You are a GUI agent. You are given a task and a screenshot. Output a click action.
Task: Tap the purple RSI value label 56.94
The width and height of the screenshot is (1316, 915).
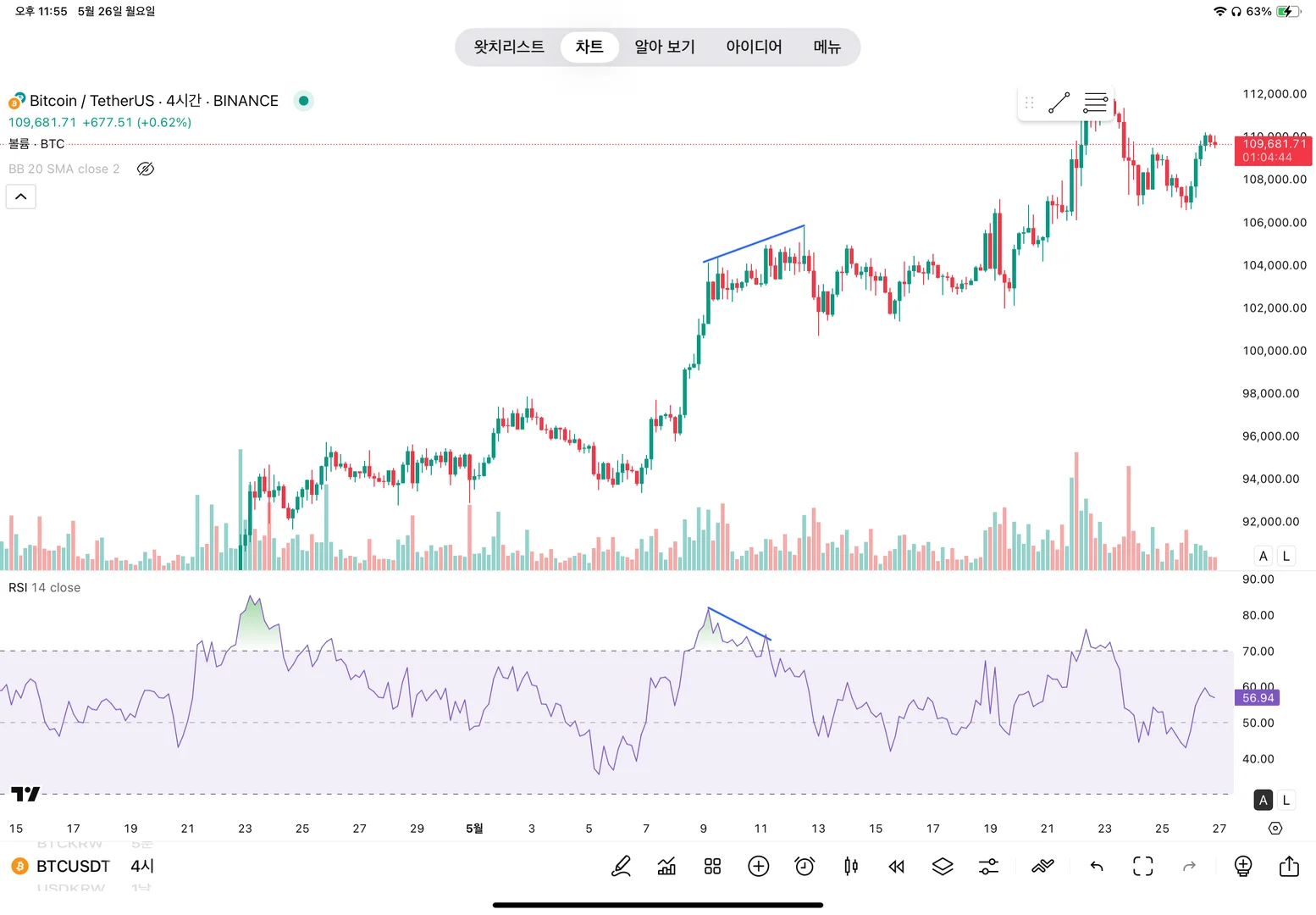pos(1258,698)
